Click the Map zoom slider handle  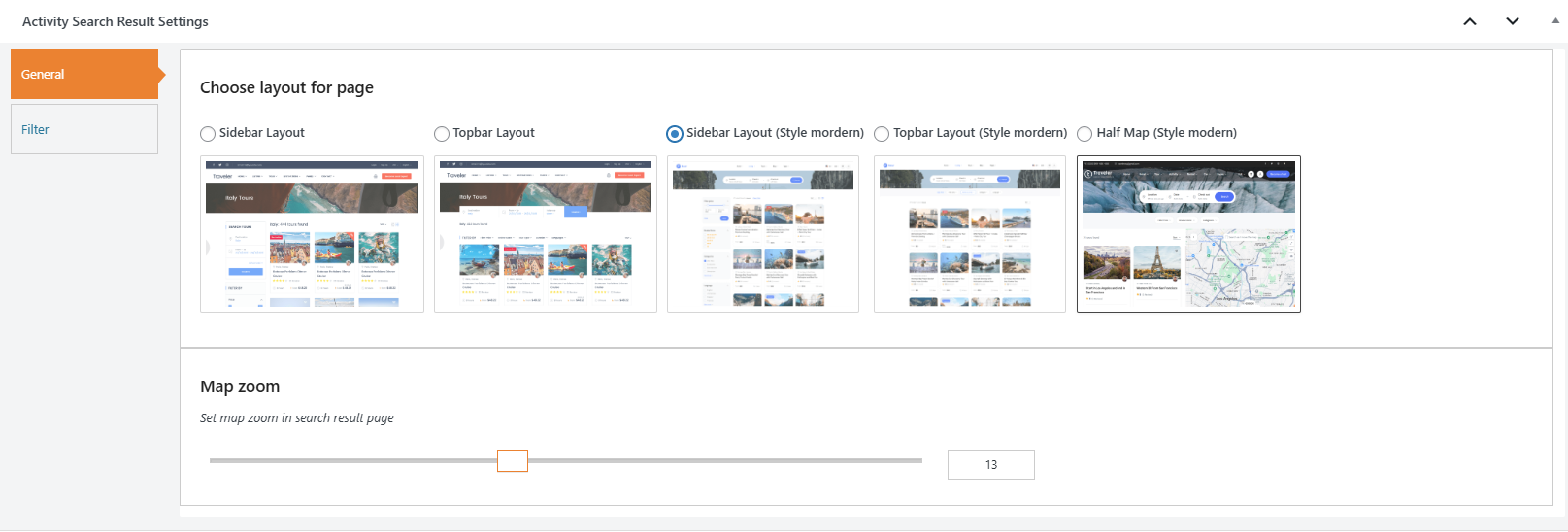[x=512, y=461]
